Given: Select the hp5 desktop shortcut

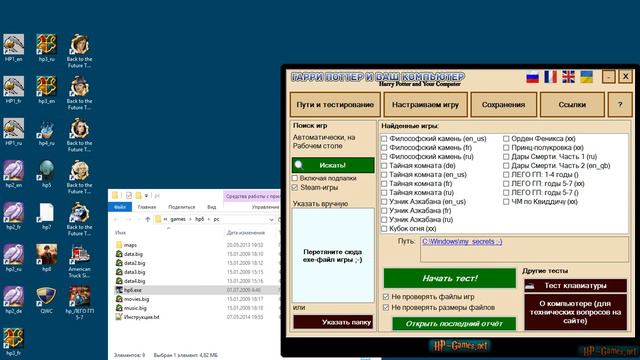Looking at the screenshot, I should click(x=47, y=174).
